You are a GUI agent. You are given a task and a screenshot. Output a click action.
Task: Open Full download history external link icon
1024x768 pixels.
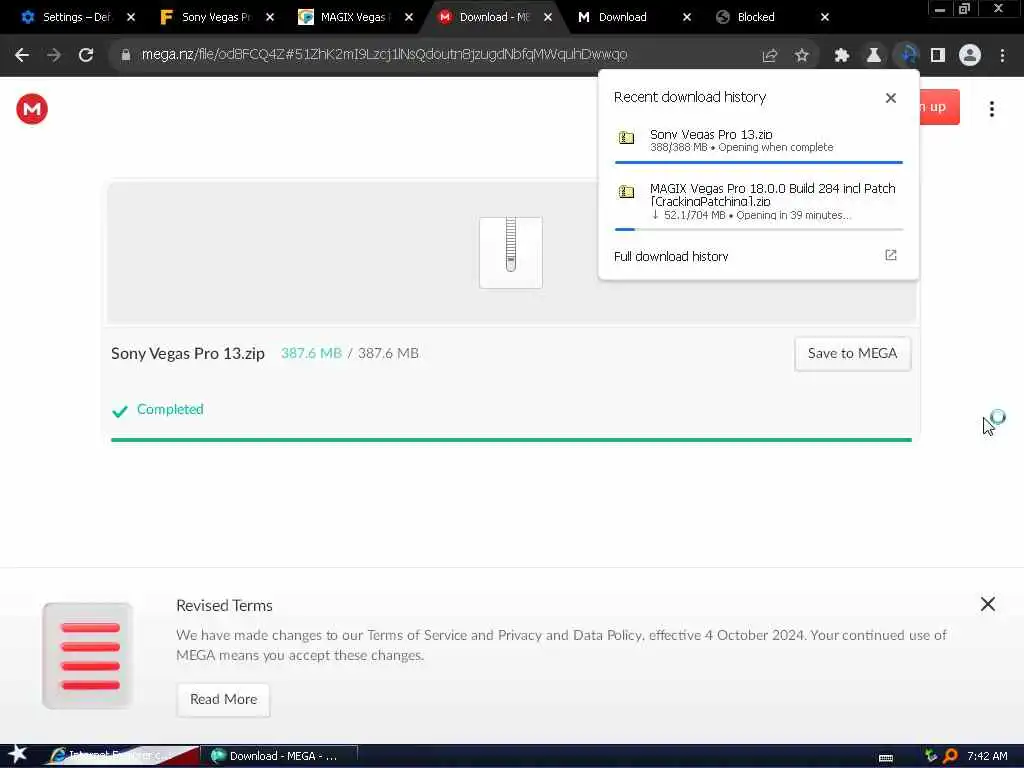click(x=891, y=255)
